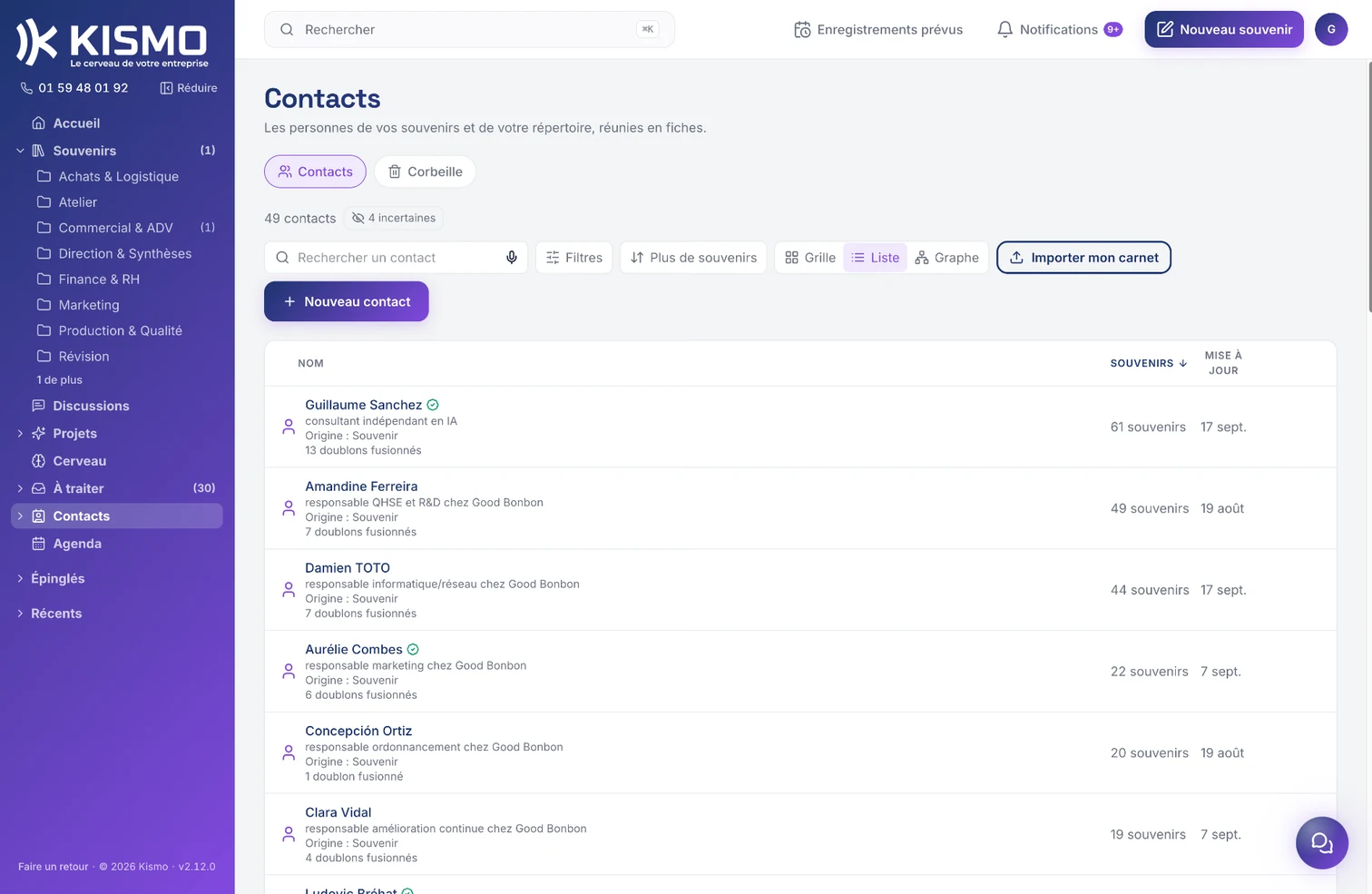Click the person icon on Damien TOTO row
Screen dimensions: 1372x894
[x=289, y=590]
